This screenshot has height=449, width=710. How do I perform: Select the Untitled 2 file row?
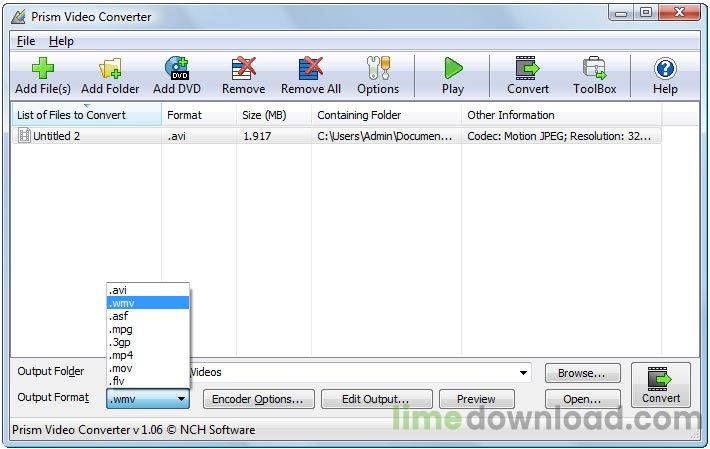pyautogui.click(x=336, y=136)
